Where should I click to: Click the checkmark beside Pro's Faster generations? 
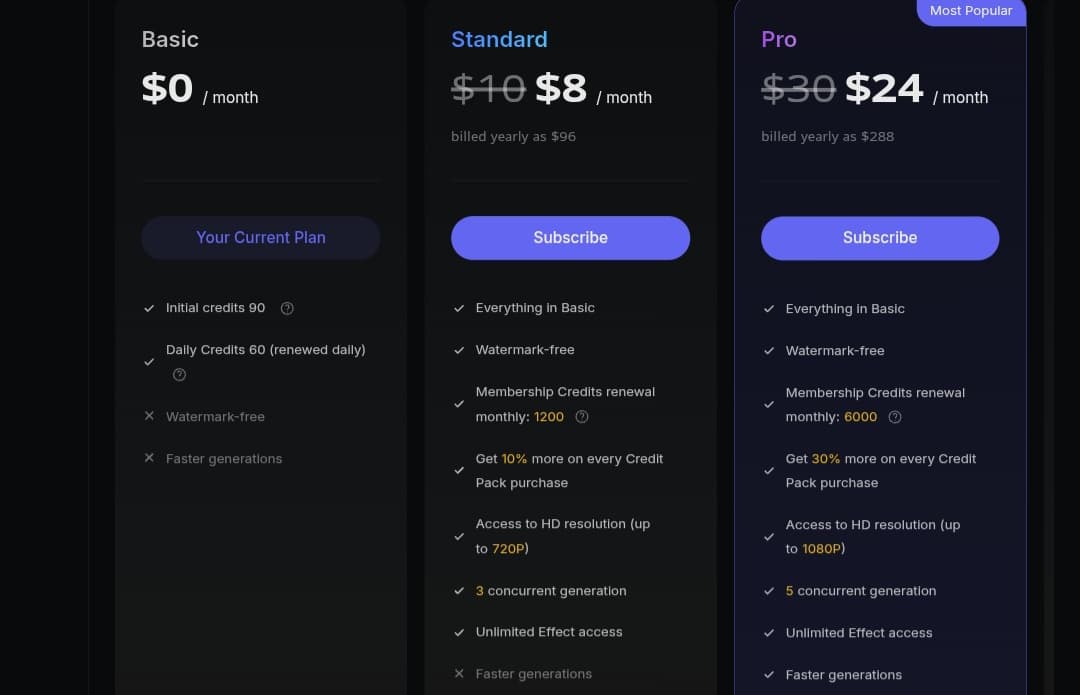pyautogui.click(x=769, y=675)
